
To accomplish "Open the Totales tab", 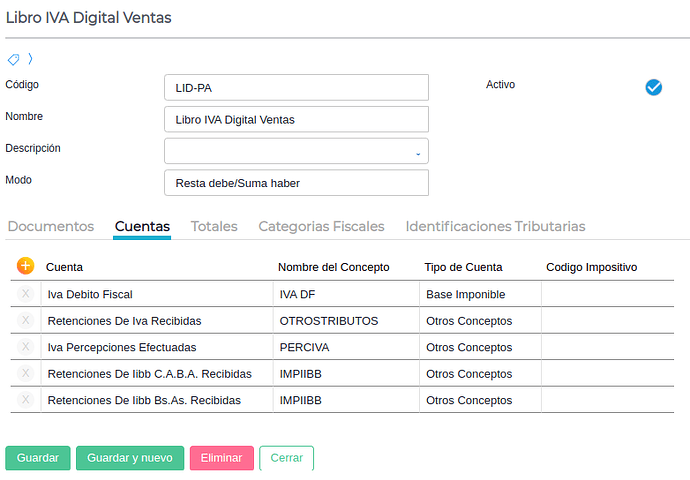I will tap(214, 227).
